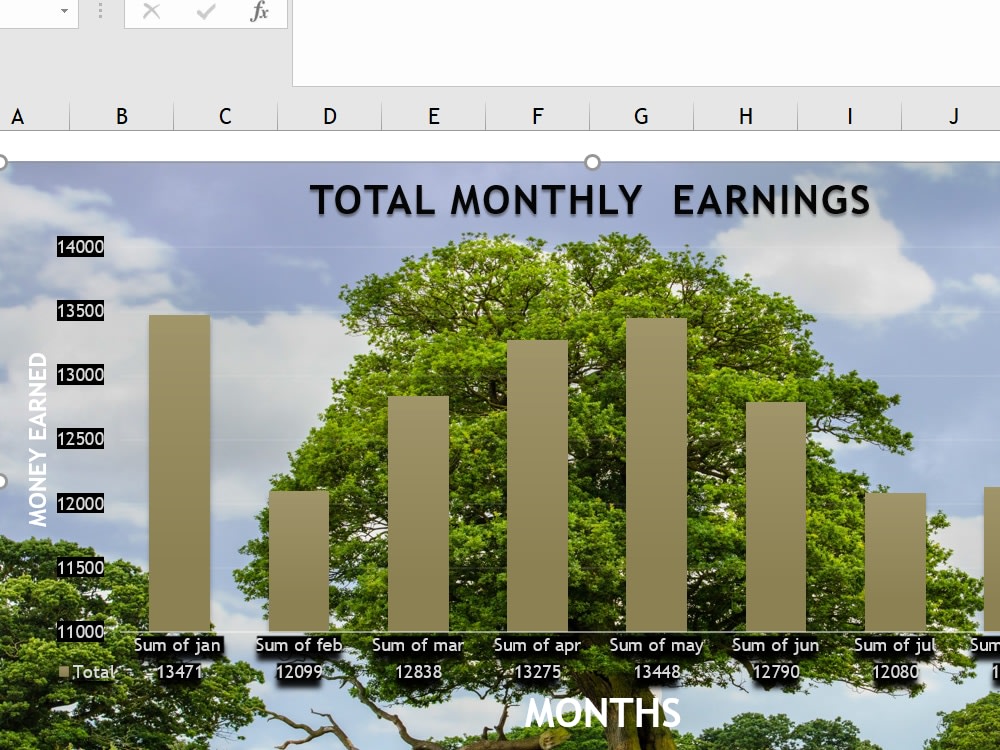This screenshot has height=750, width=1000.
Task: Select column F header
Action: (538, 116)
